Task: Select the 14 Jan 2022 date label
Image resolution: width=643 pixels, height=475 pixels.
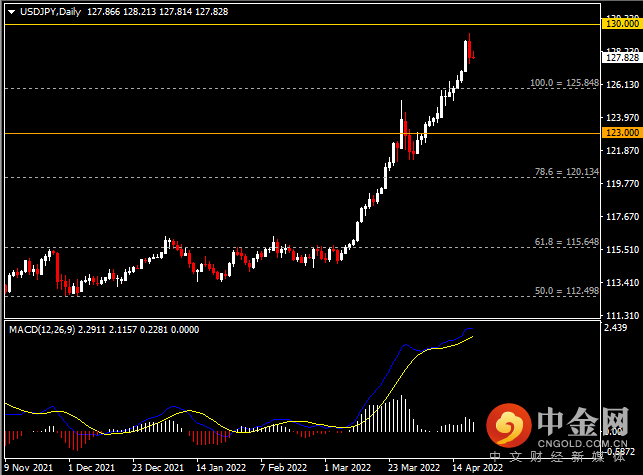Action: (x=221, y=468)
